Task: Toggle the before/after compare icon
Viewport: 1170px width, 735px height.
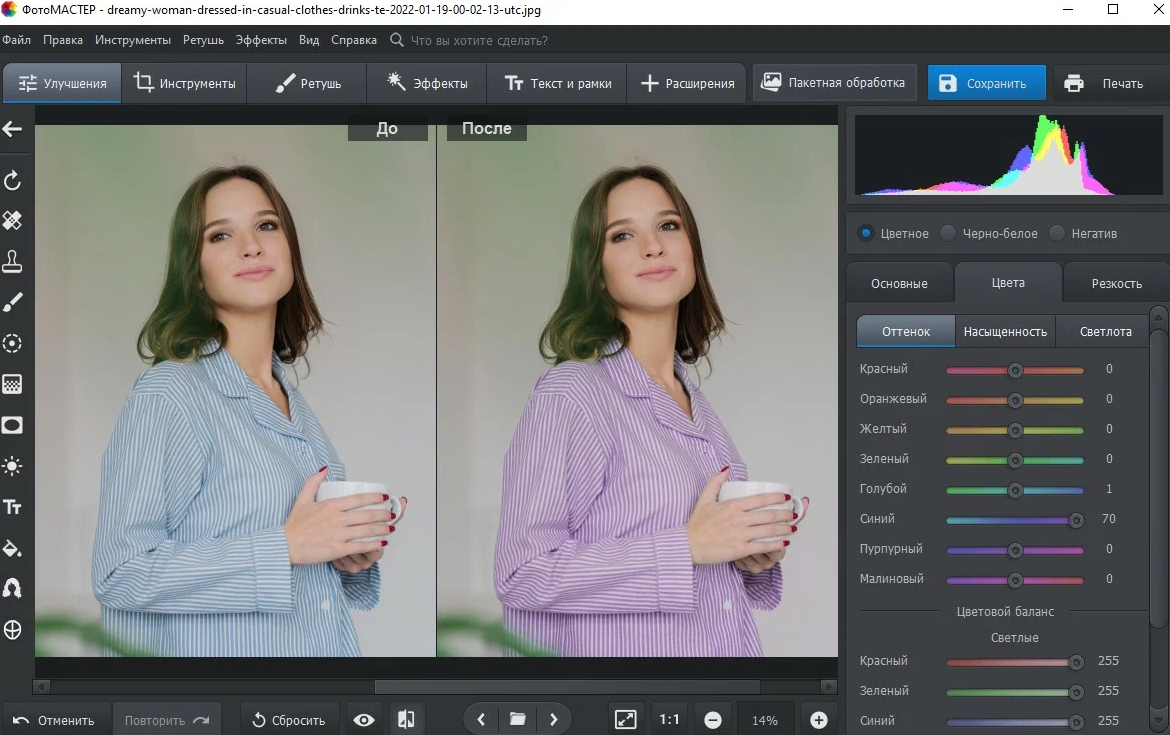Action: tap(406, 719)
